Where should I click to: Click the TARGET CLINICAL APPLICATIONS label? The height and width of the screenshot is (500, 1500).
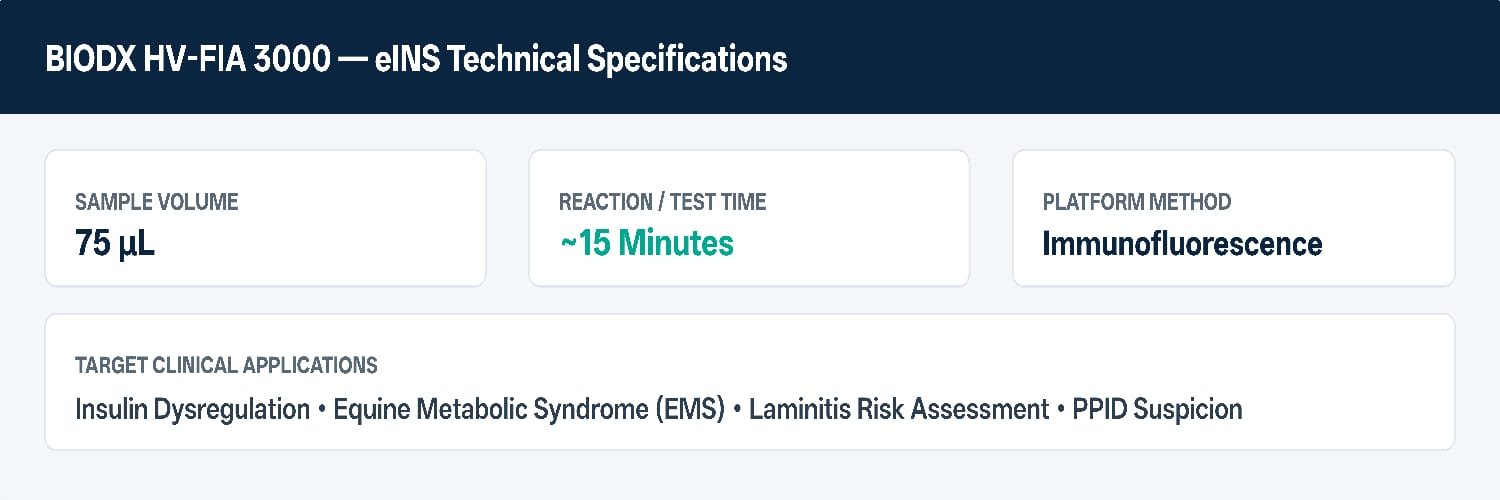coord(226,365)
